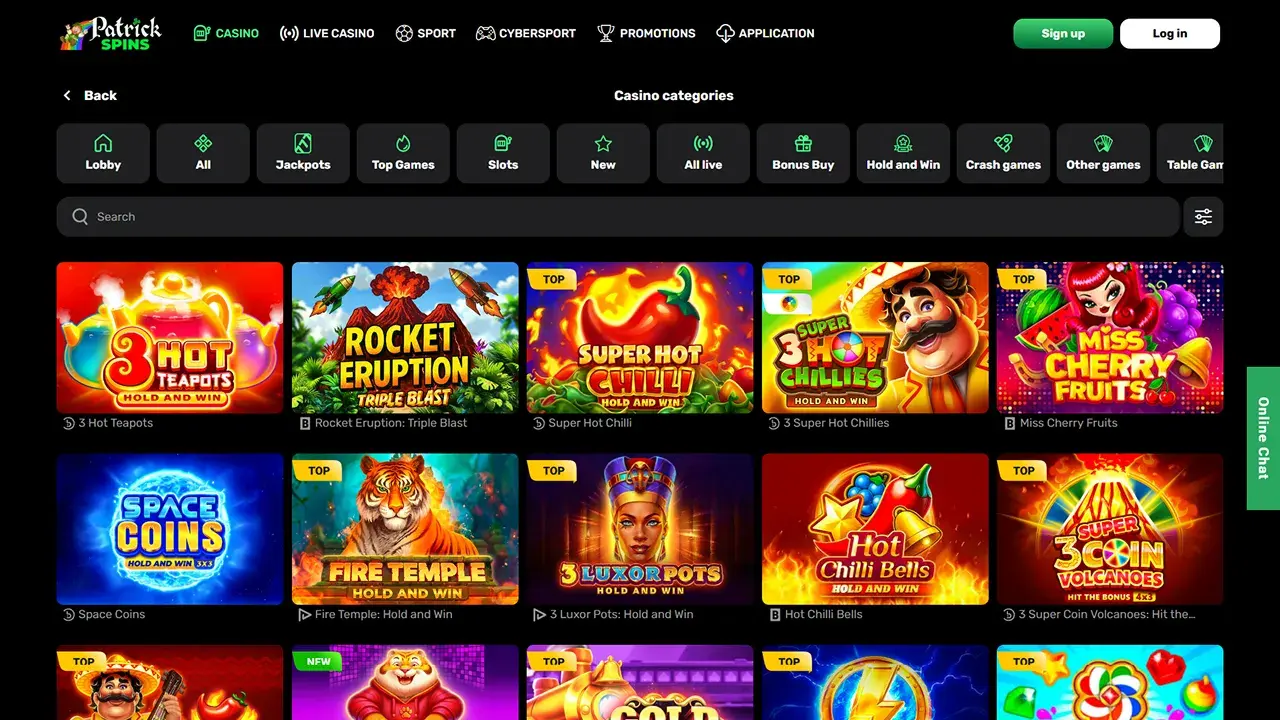Viewport: 1280px width, 720px height.
Task: Show the New games category
Action: (603, 153)
